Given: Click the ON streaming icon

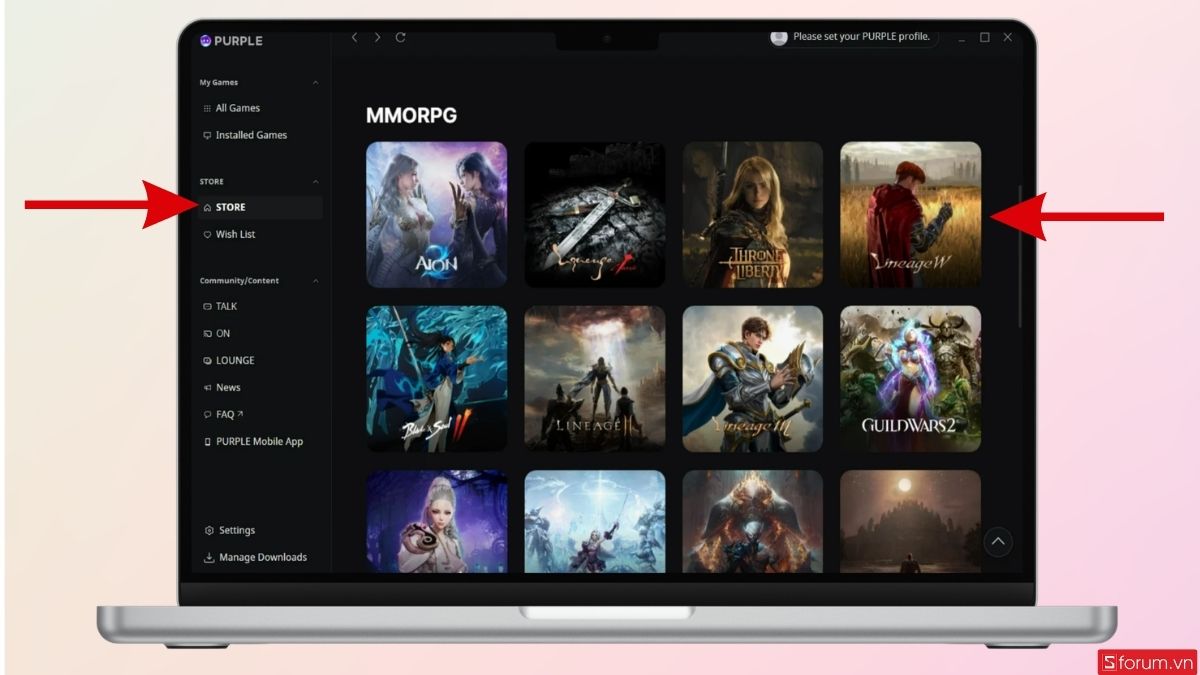Looking at the screenshot, I should coord(207,333).
